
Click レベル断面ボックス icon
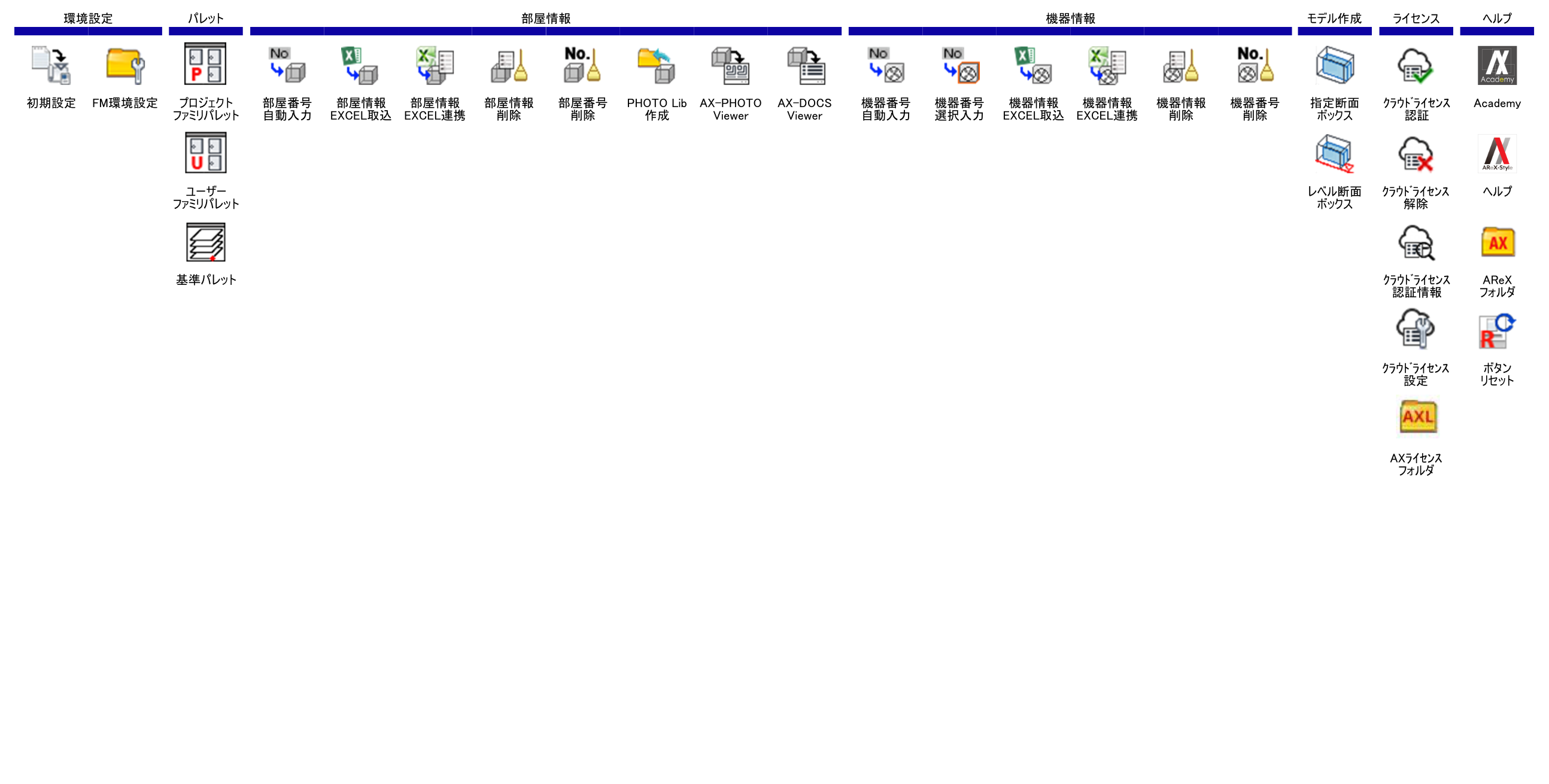[x=1334, y=154]
